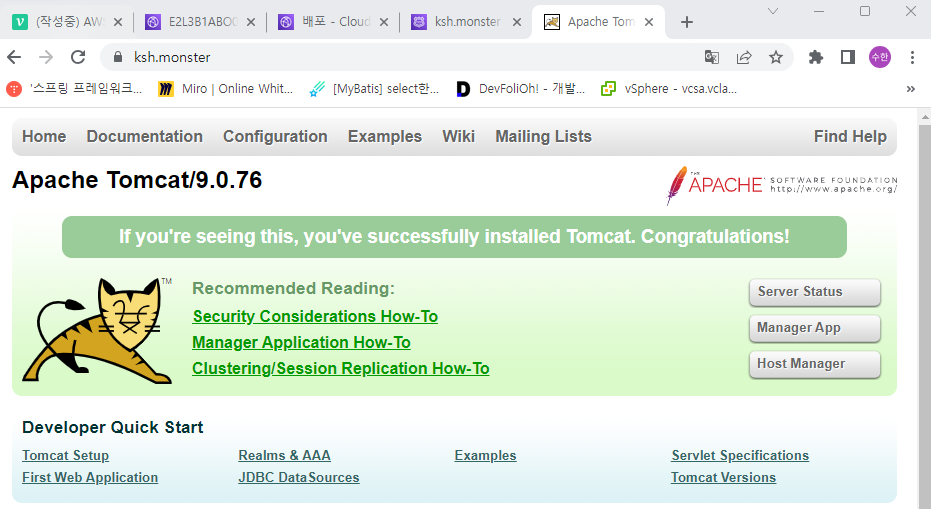This screenshot has width=931, height=509.
Task: Open Security Considerations How-To link
Action: (x=315, y=317)
